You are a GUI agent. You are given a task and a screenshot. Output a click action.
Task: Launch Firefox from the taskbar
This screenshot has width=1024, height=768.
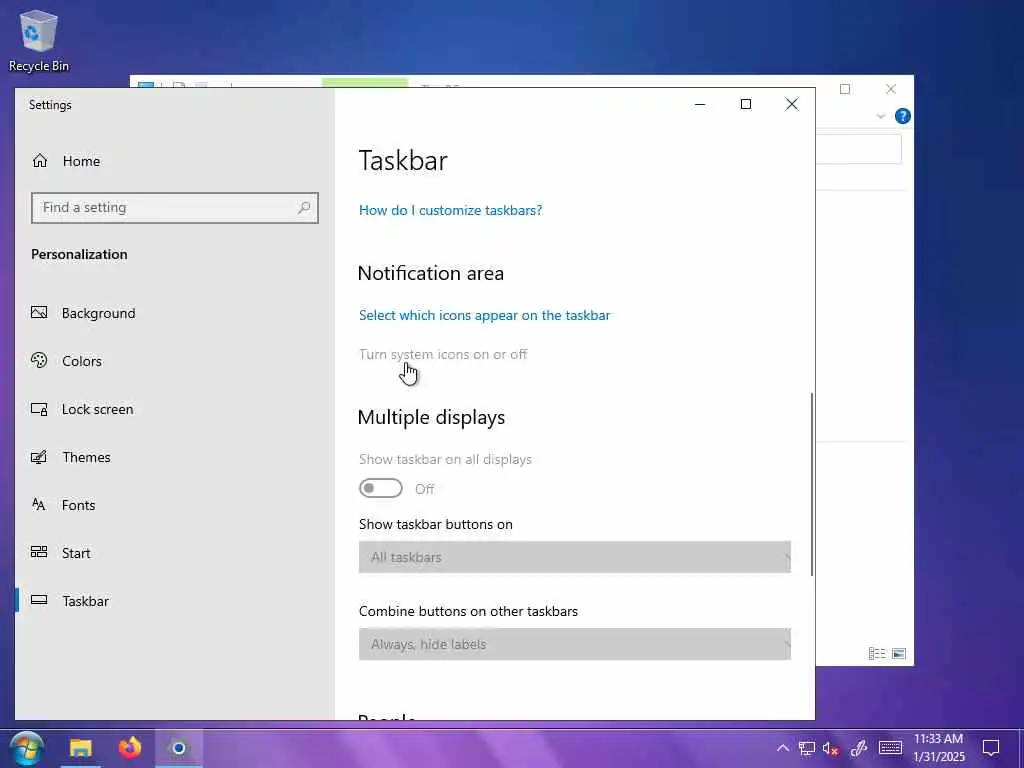coord(130,748)
